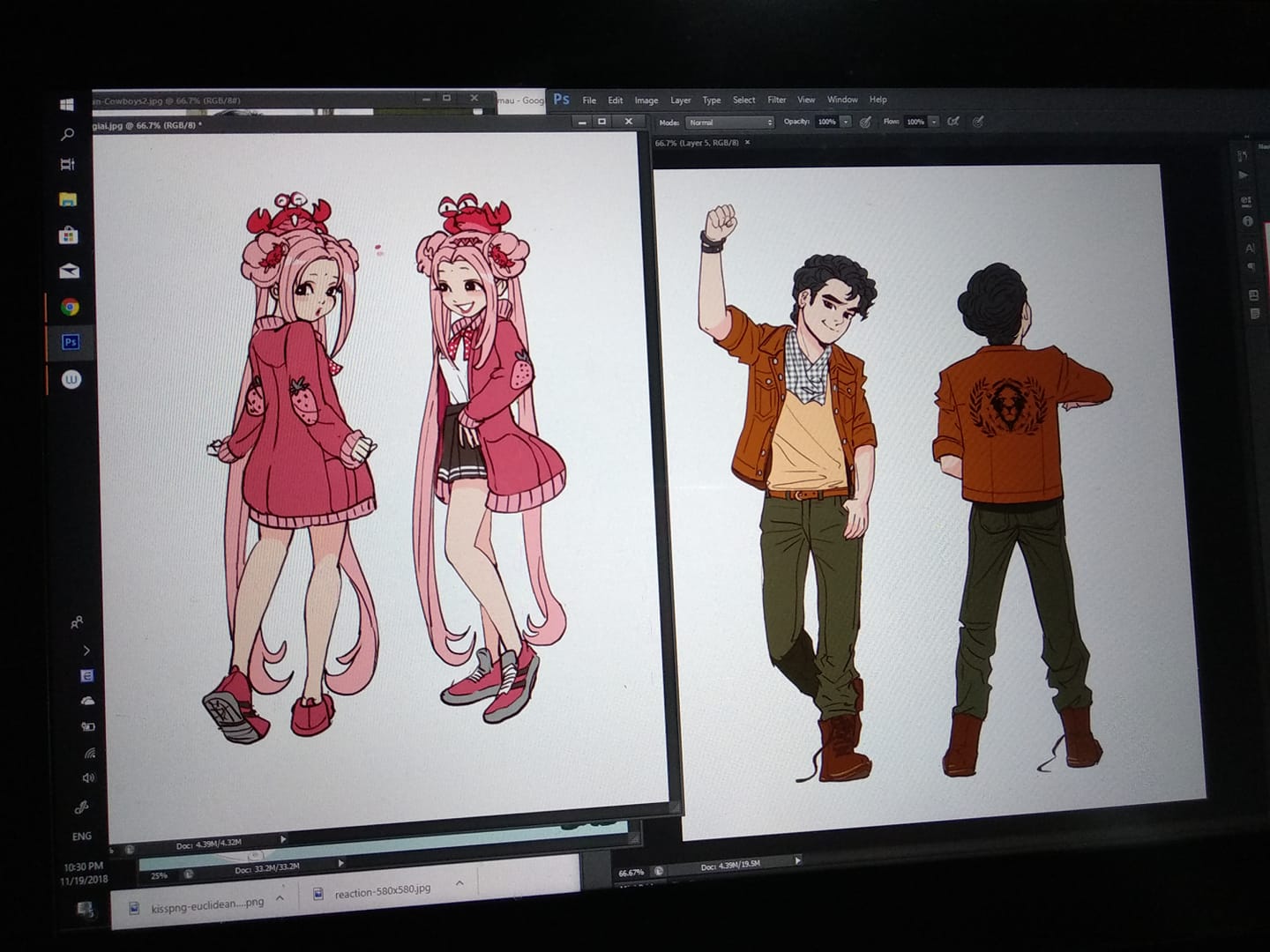This screenshot has width=1270, height=952.
Task: Open the Layer 5 document status arrow menu
Action: point(798,860)
